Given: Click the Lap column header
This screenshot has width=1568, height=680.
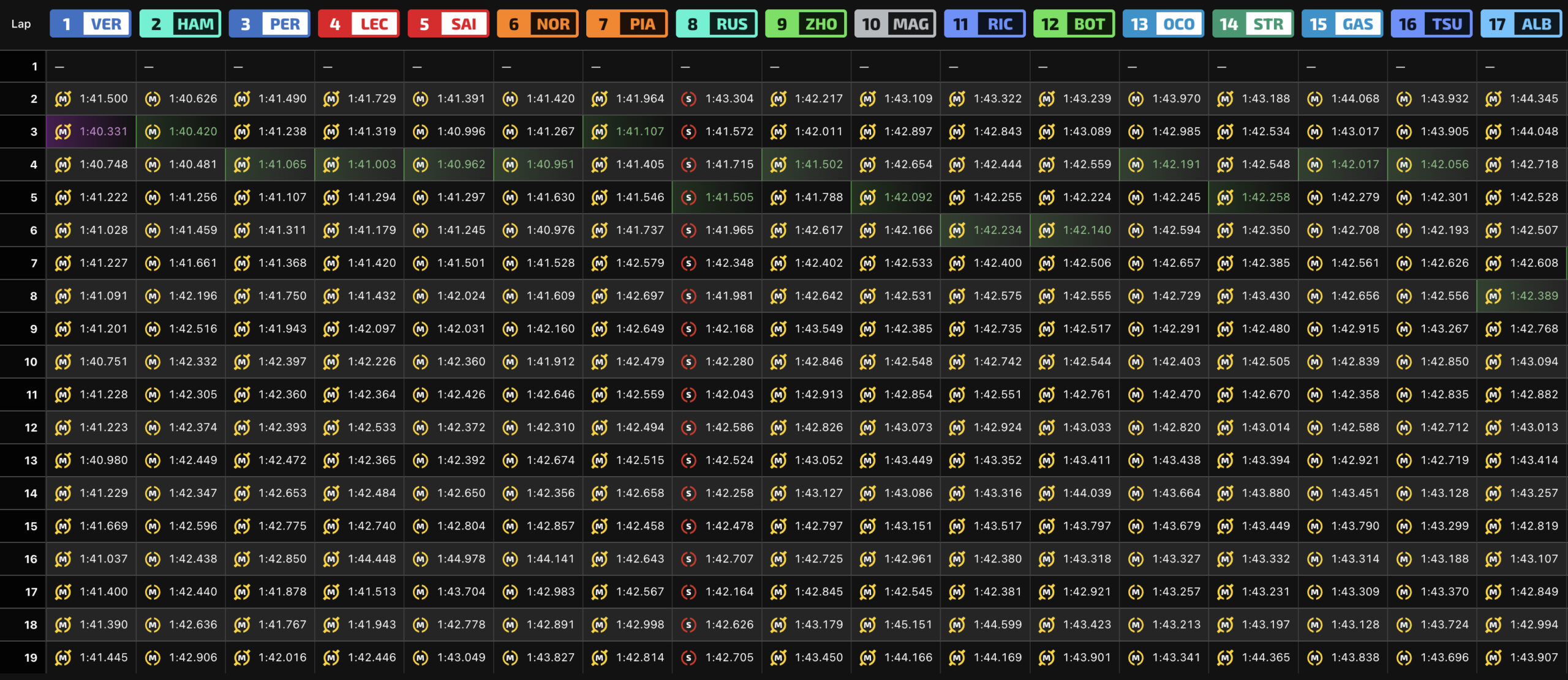Looking at the screenshot, I should [21, 24].
